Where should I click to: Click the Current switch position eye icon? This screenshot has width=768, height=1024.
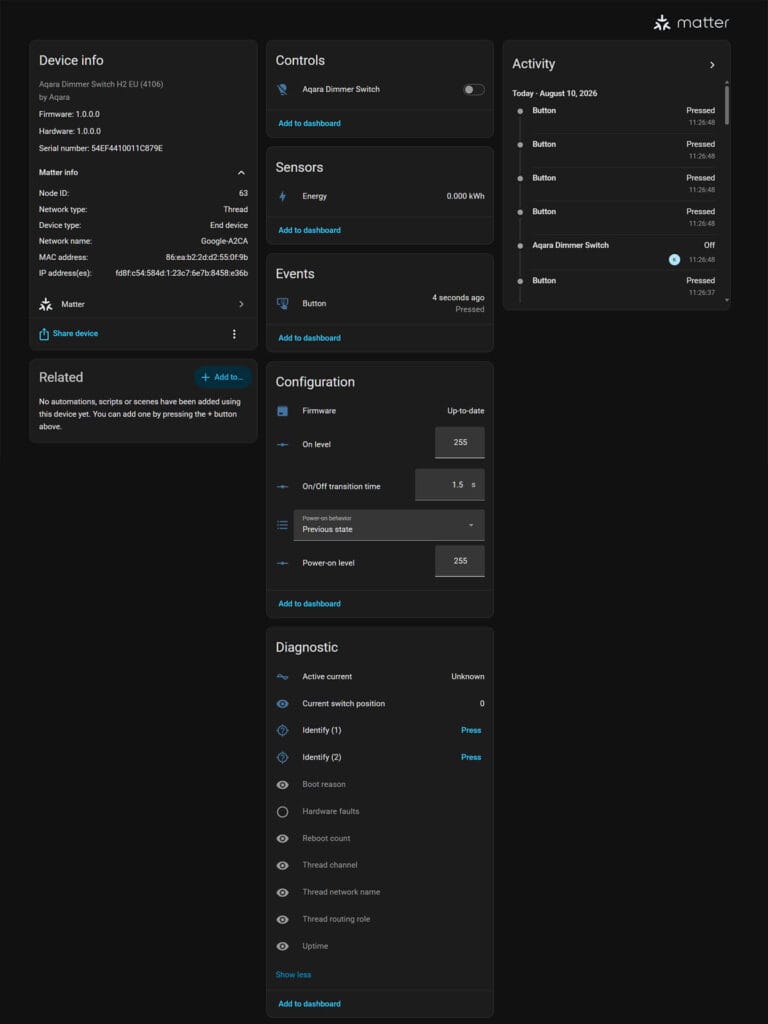click(x=282, y=703)
